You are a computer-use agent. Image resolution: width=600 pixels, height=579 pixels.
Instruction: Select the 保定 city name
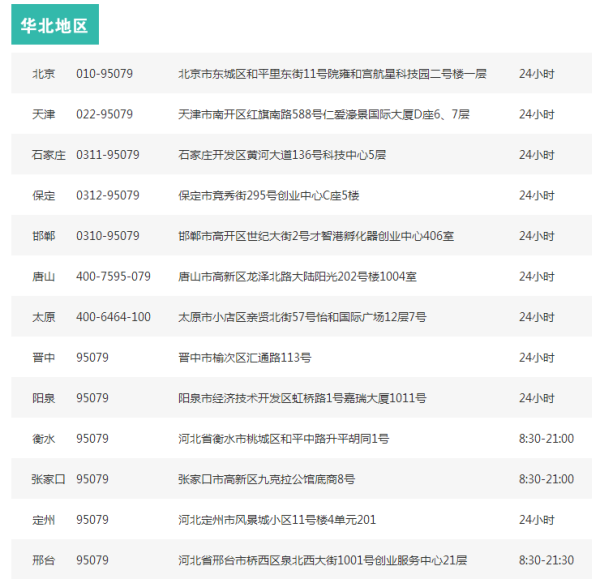click(x=43, y=195)
